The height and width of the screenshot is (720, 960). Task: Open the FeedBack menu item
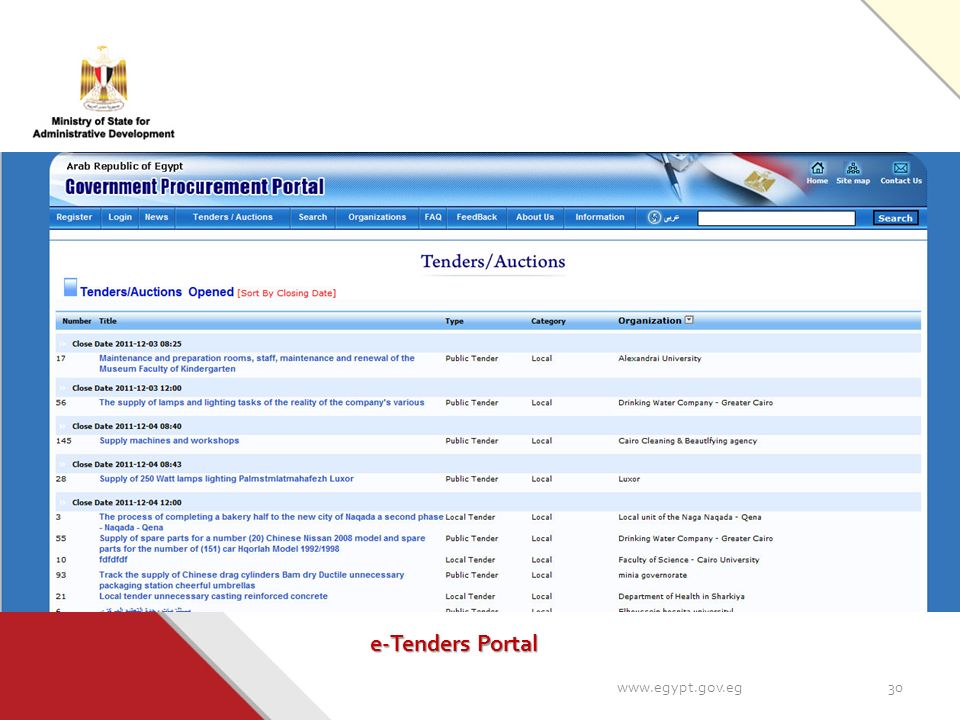click(477, 217)
